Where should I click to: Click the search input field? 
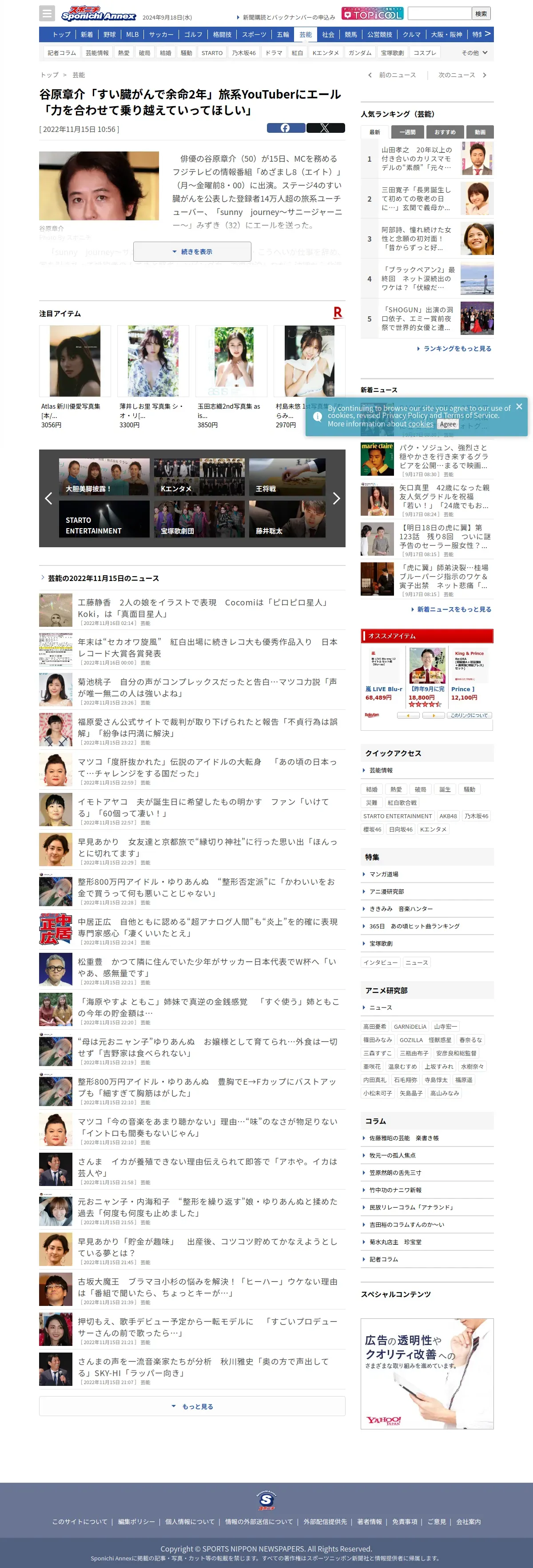(440, 13)
